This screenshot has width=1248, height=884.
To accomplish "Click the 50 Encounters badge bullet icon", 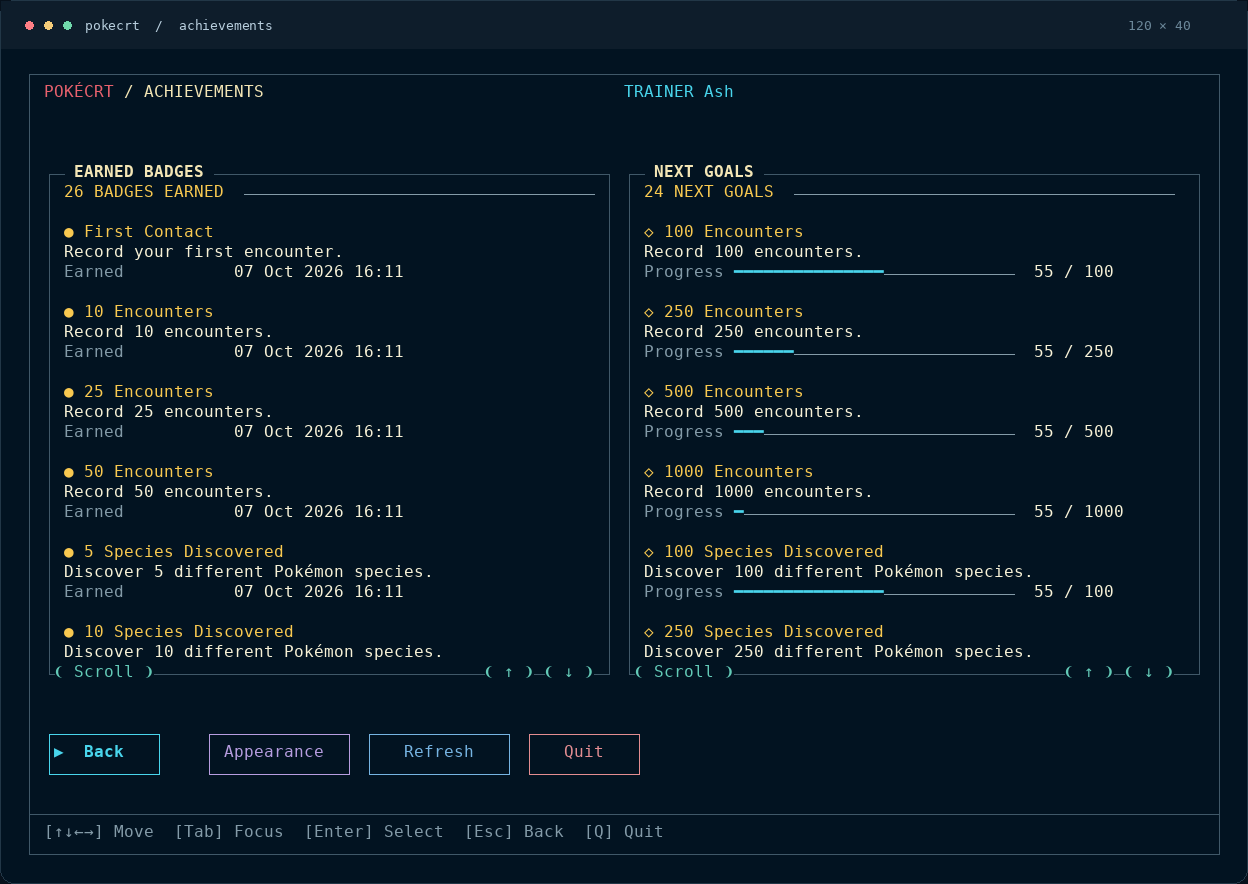I will click(69, 472).
